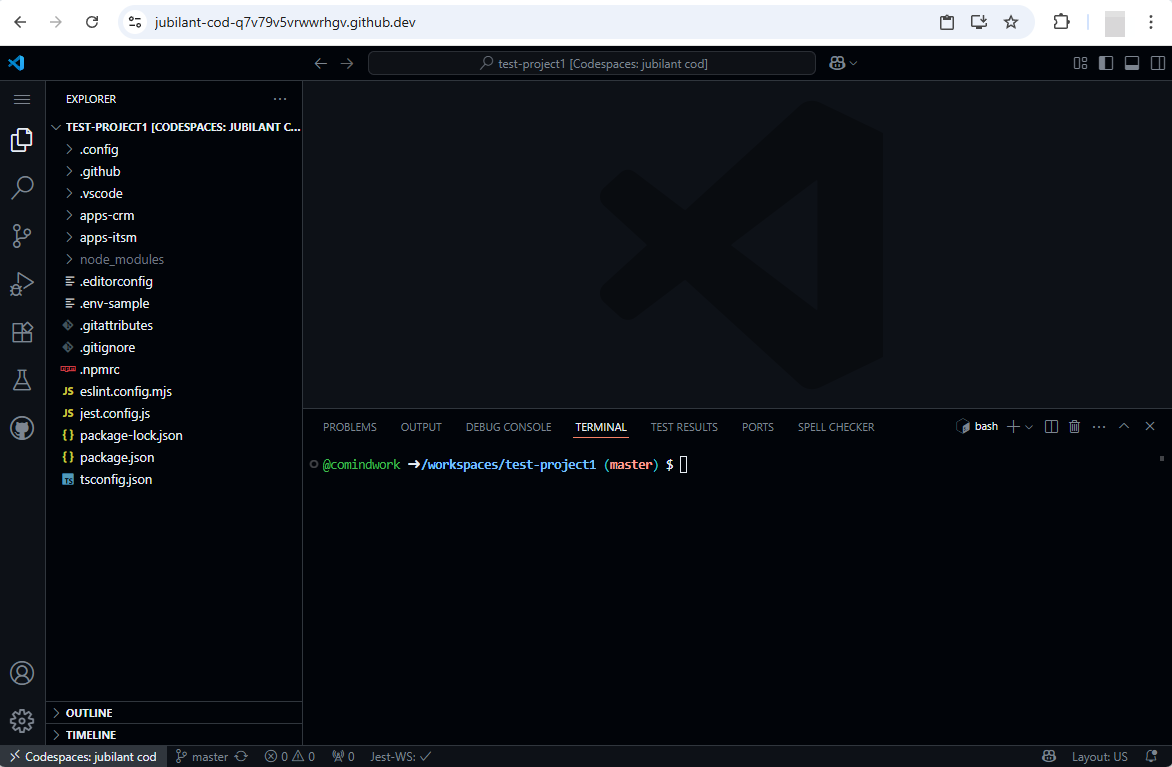Switch to the Test Results tab
Image resolution: width=1172 pixels, height=767 pixels.
tap(684, 427)
